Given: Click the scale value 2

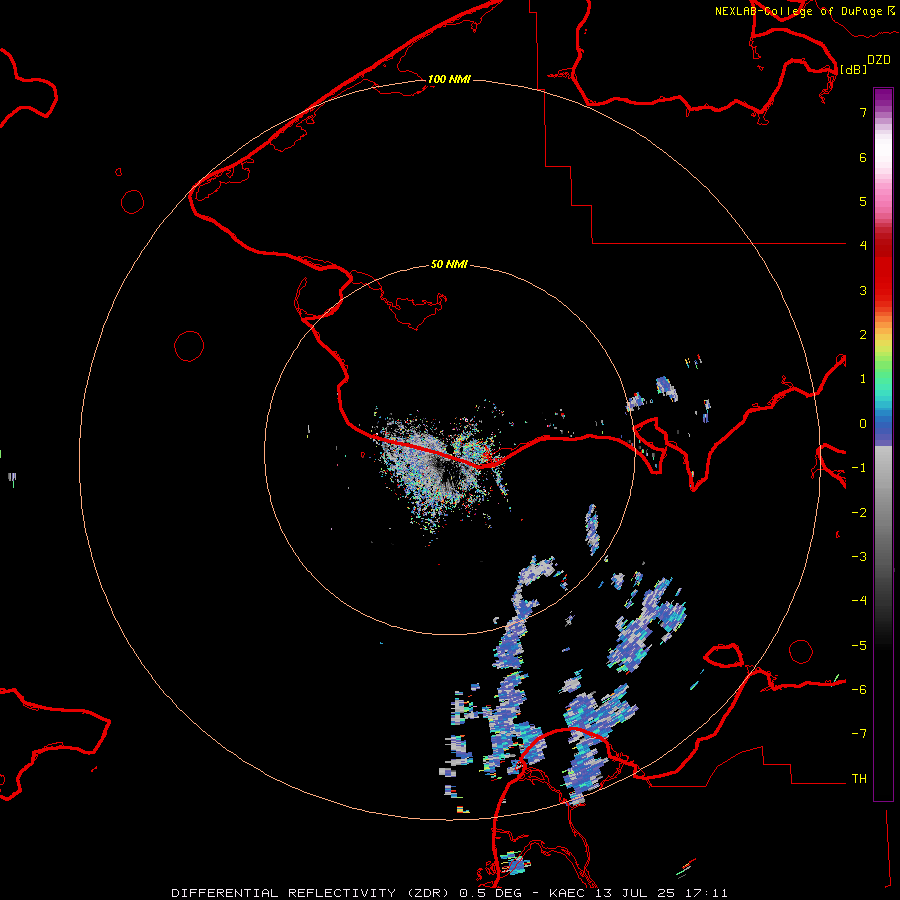Looking at the screenshot, I should [863, 335].
